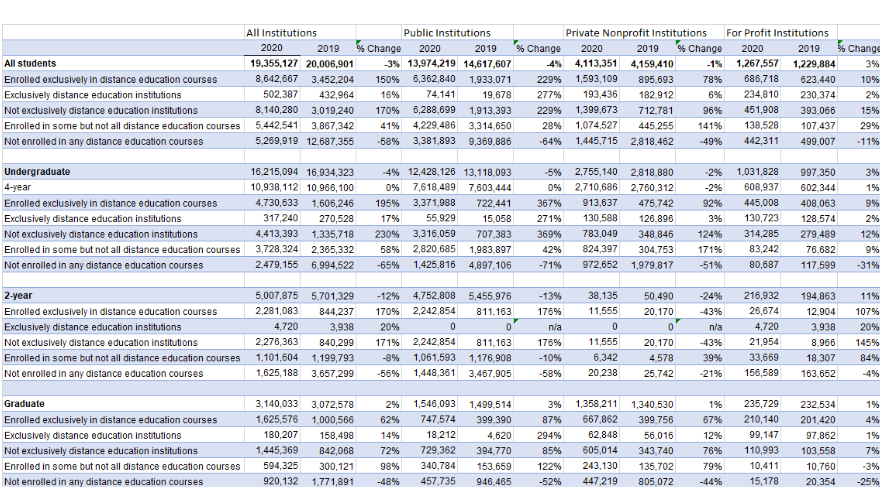Click % Change header beside All Institutions
880x487 pixels.
click(379, 48)
